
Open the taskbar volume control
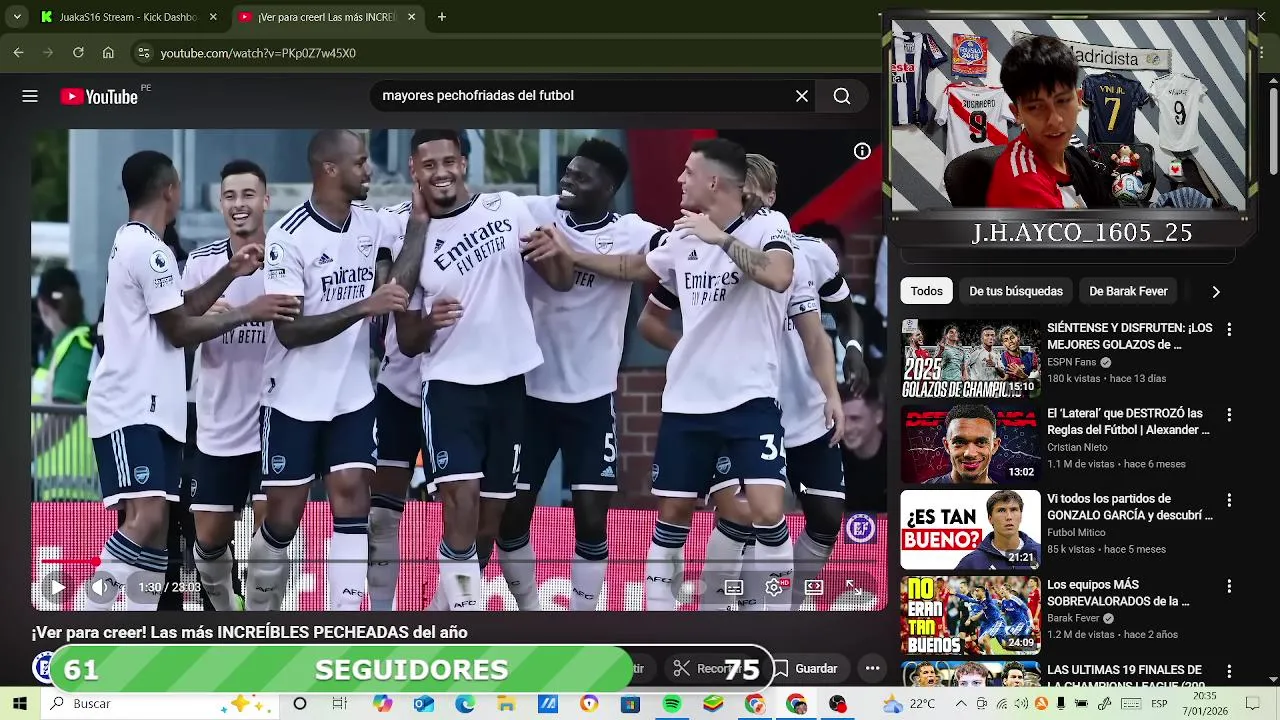click(x=1021, y=704)
